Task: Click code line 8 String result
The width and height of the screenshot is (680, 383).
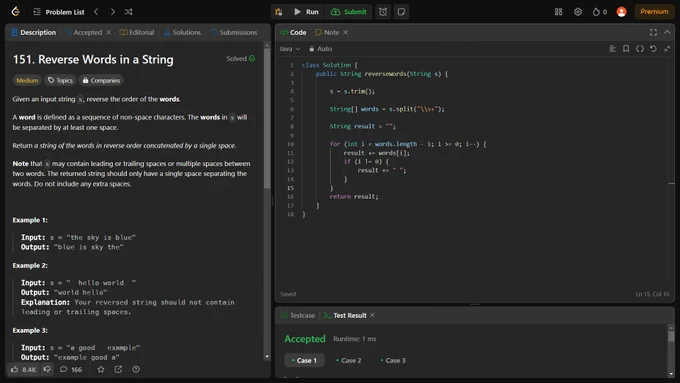Action: pyautogui.click(x=363, y=126)
